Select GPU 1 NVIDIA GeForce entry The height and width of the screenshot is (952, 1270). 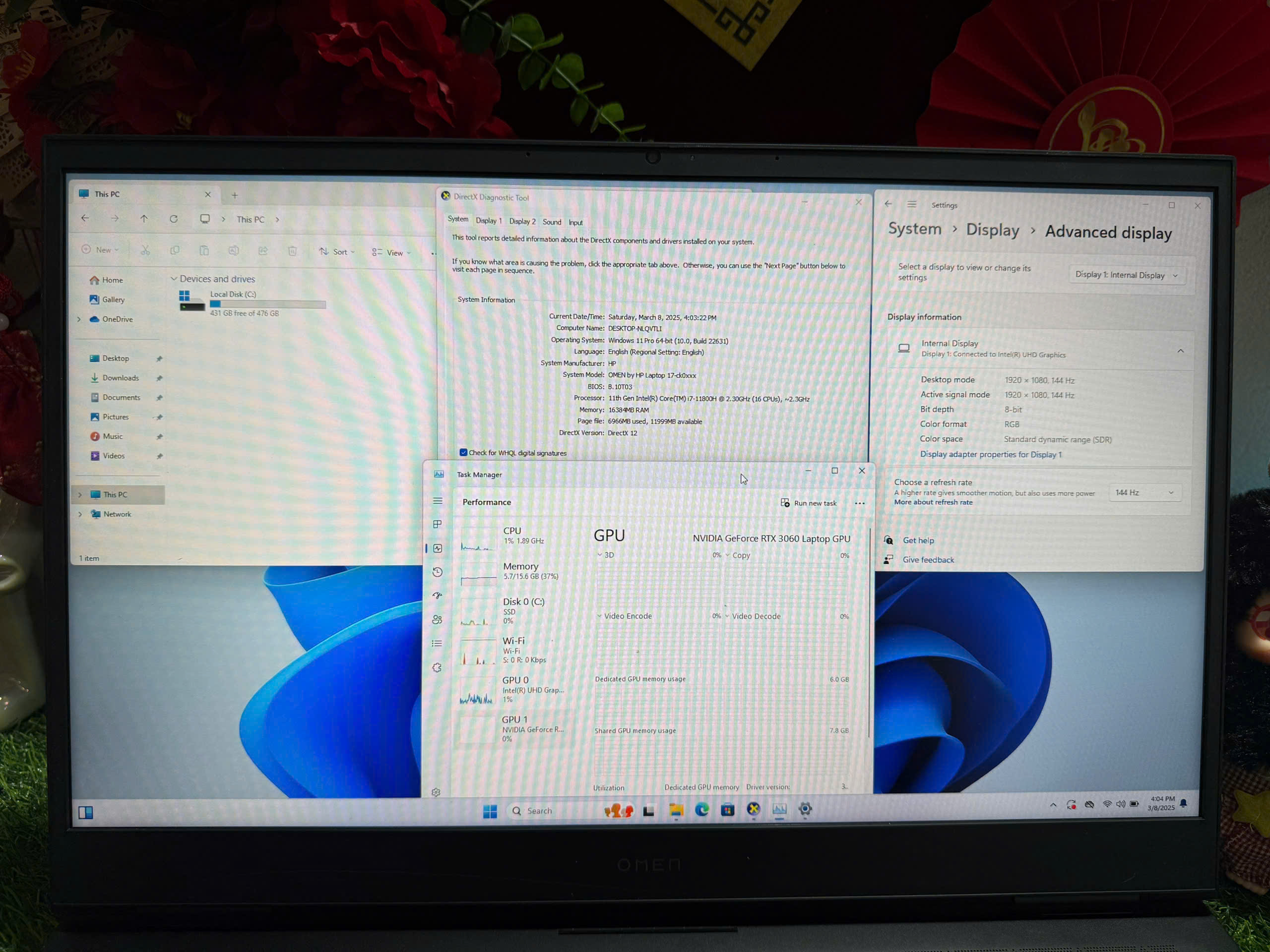[x=514, y=729]
